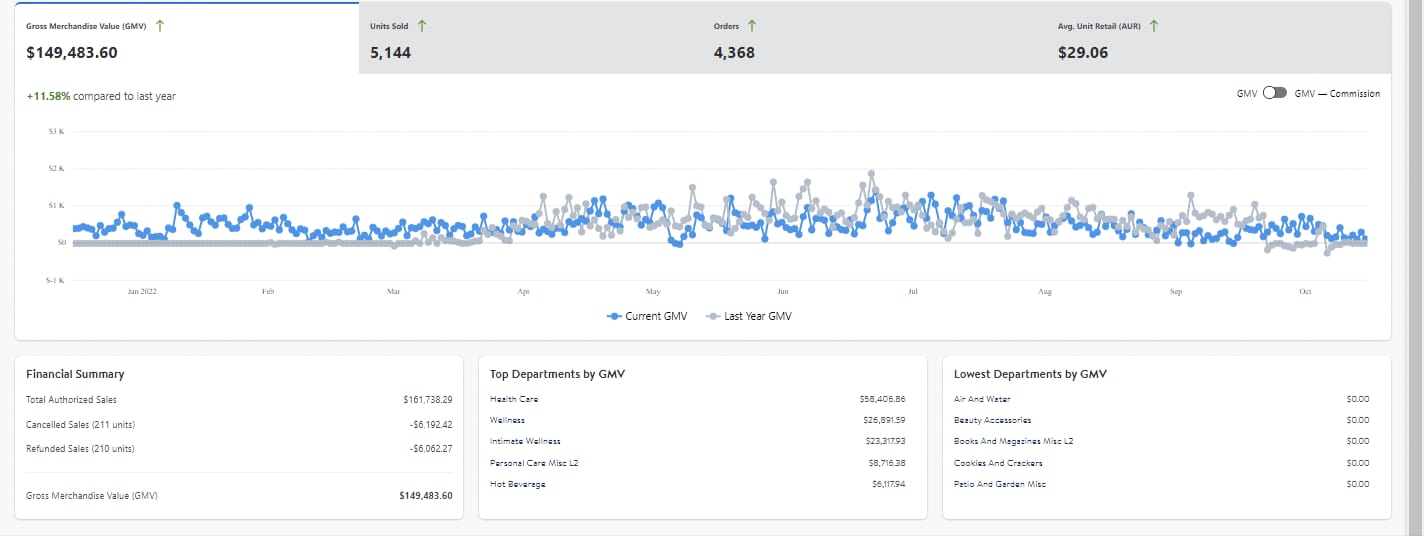
Task: Click Gross Merchandise Value row in Financial Summary
Action: (239, 495)
